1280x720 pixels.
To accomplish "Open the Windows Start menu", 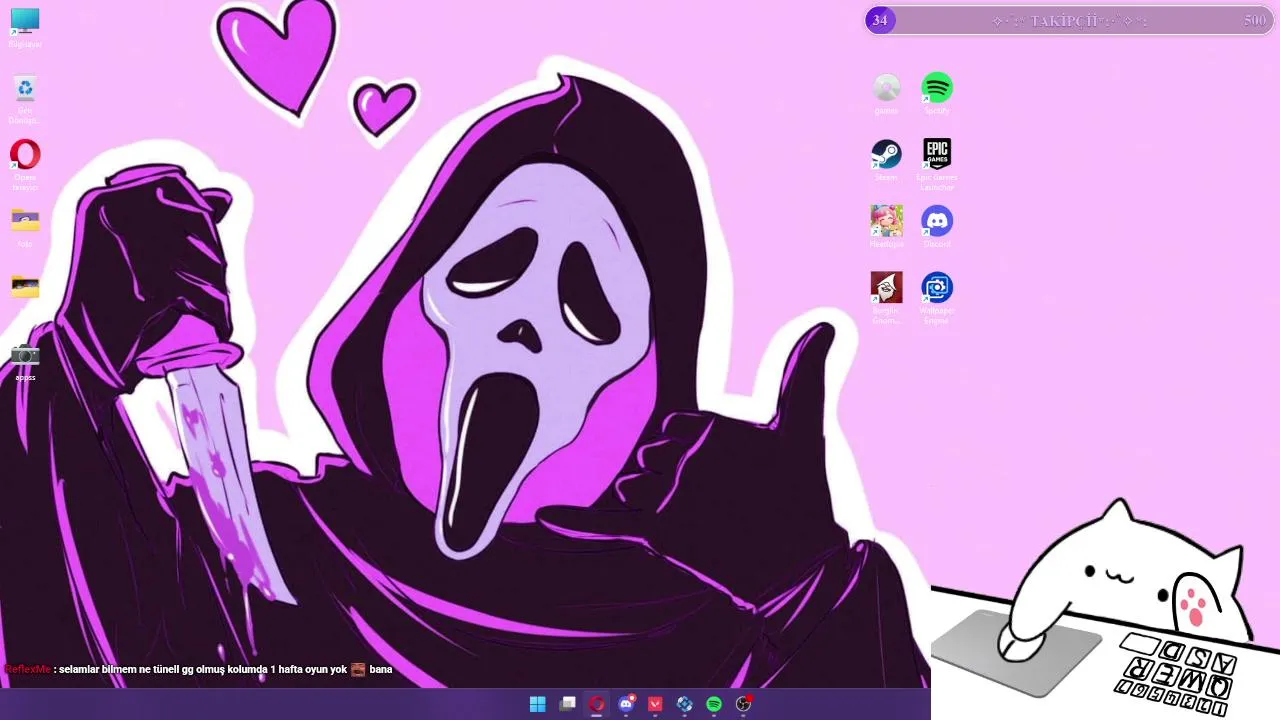I will 538,704.
